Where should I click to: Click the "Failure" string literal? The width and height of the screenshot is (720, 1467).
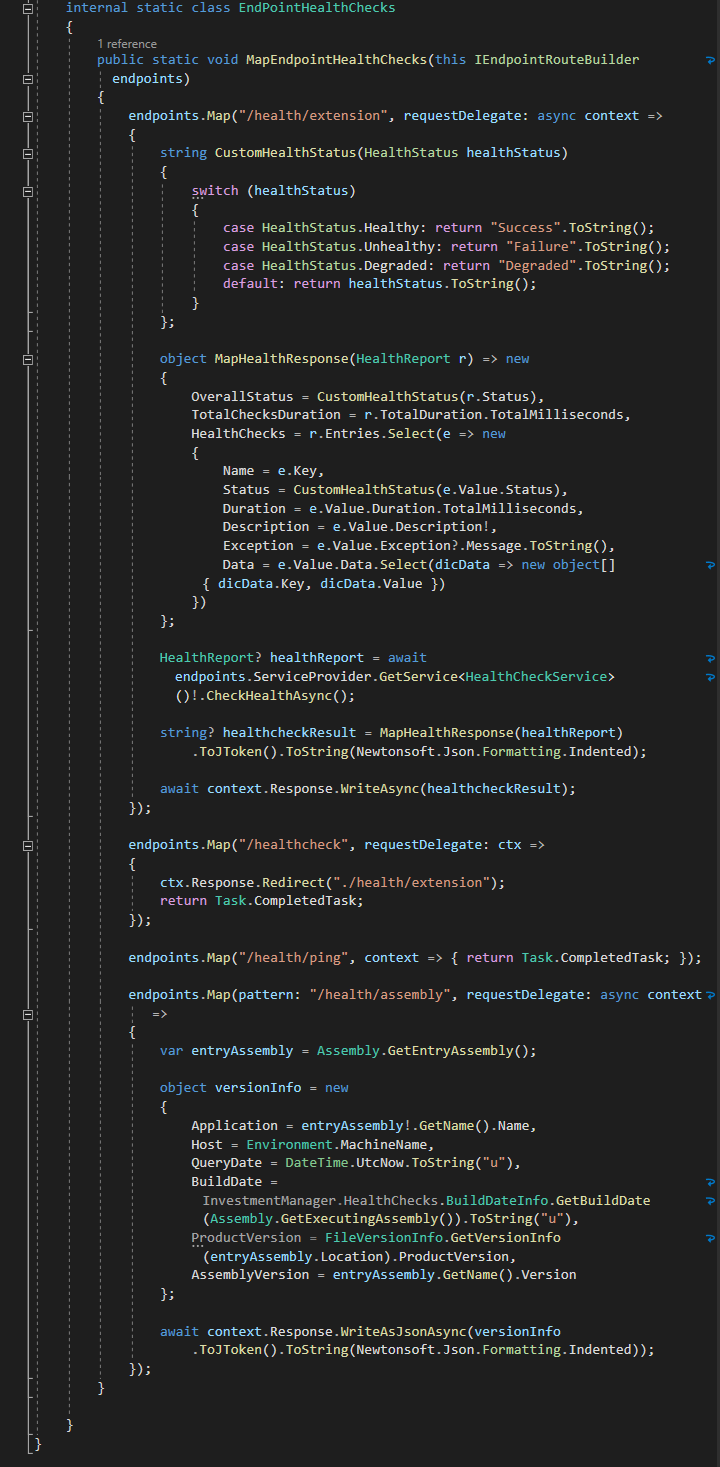click(x=541, y=247)
